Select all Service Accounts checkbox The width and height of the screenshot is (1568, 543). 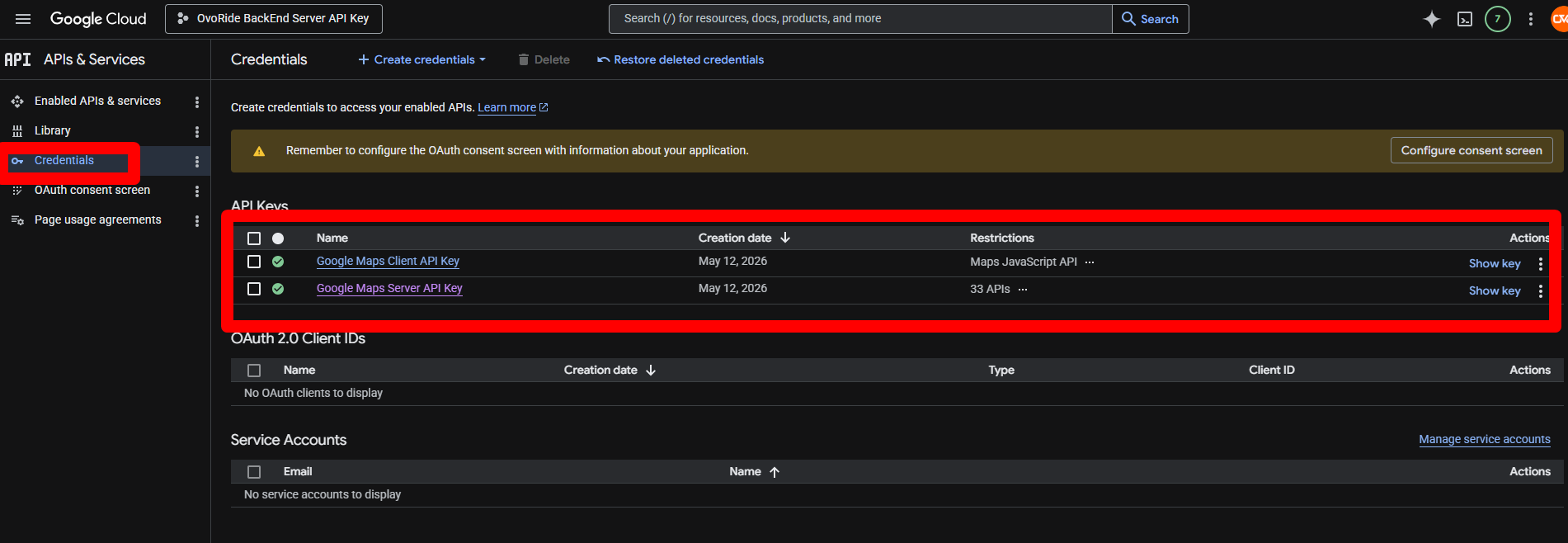(254, 472)
